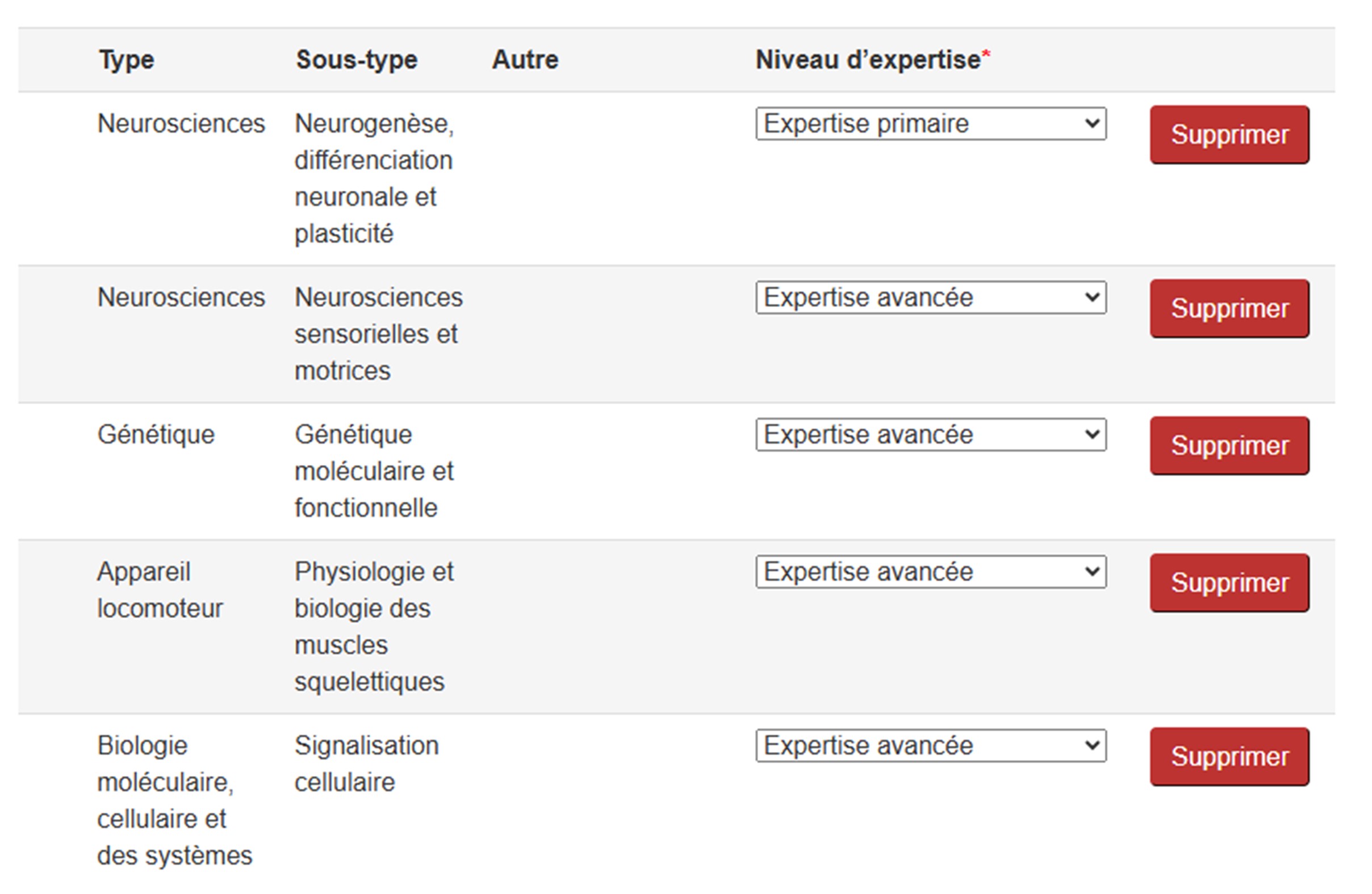1372x894 pixels.
Task: Click the Autre column header
Action: click(525, 60)
